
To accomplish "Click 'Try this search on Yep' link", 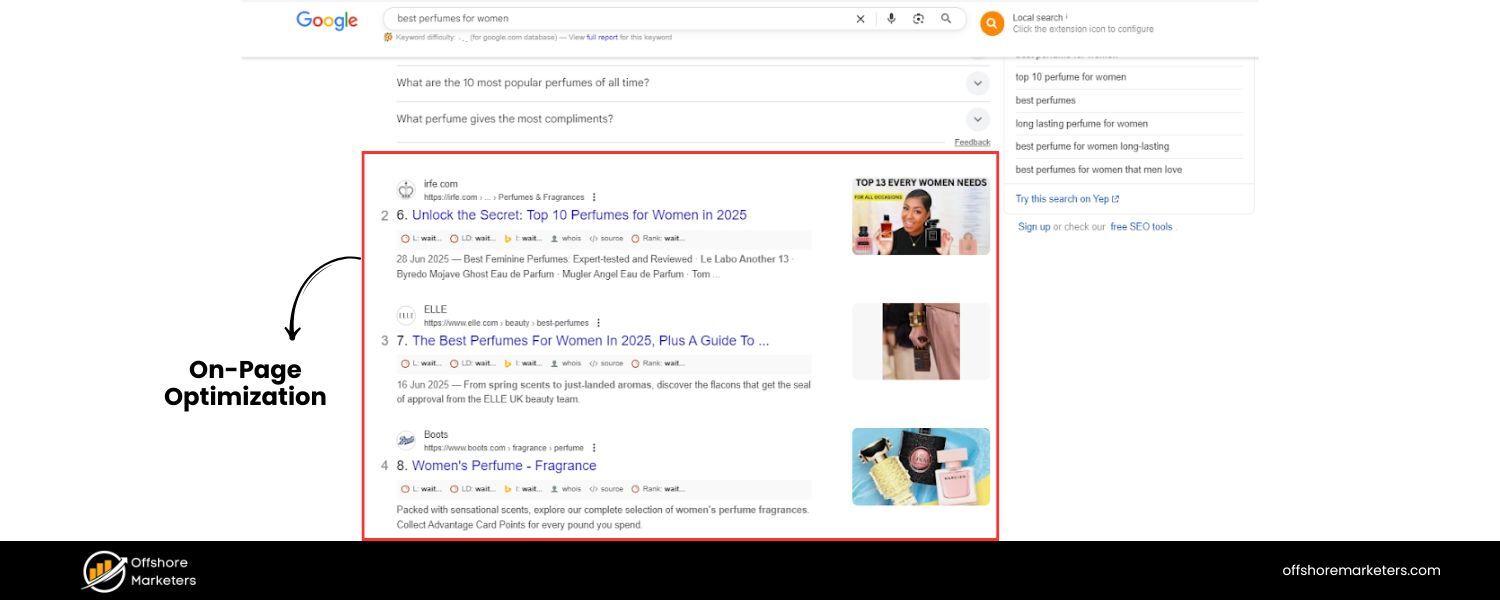I will point(1063,199).
